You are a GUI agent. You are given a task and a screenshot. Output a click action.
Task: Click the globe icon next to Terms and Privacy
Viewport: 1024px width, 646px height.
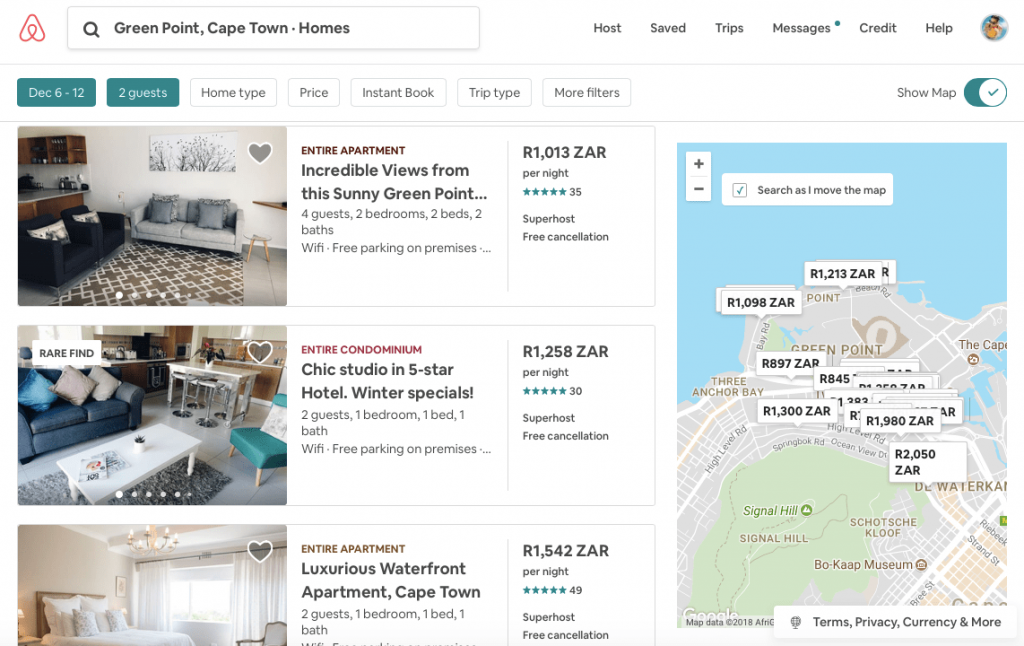click(x=793, y=622)
